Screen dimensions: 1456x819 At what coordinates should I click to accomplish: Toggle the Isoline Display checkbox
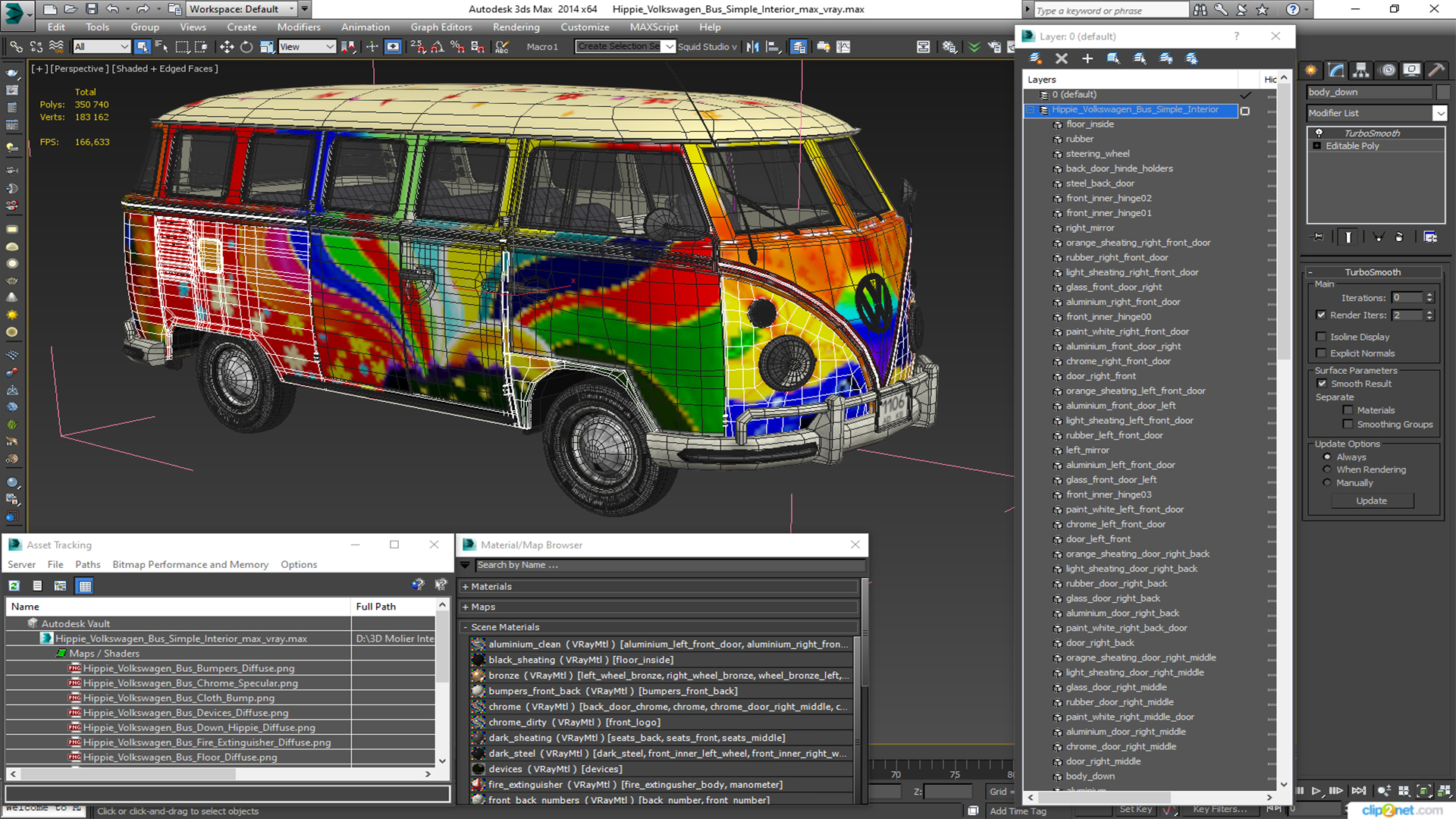(x=1321, y=337)
